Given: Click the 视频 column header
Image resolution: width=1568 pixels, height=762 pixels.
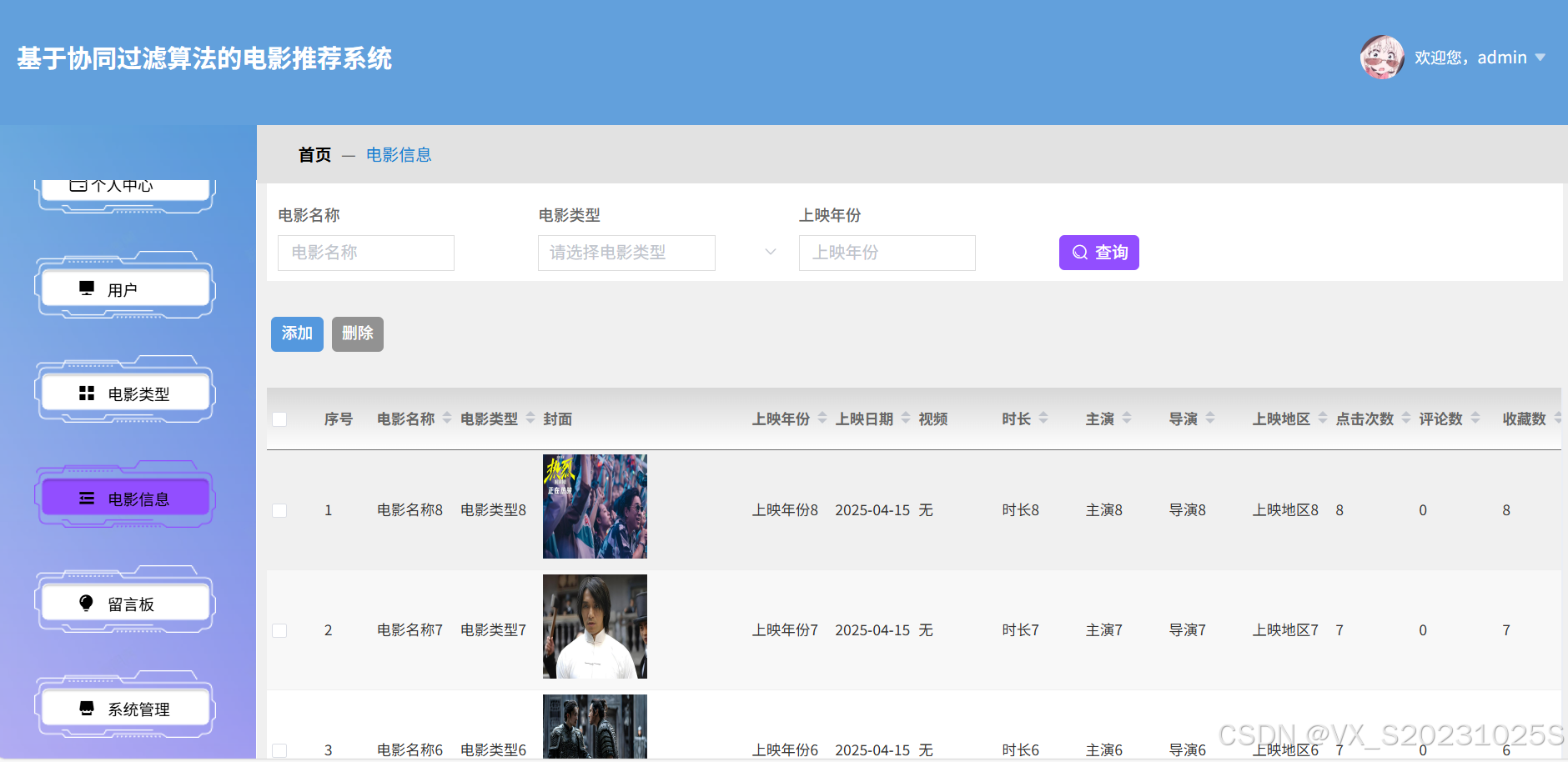Looking at the screenshot, I should (x=933, y=419).
